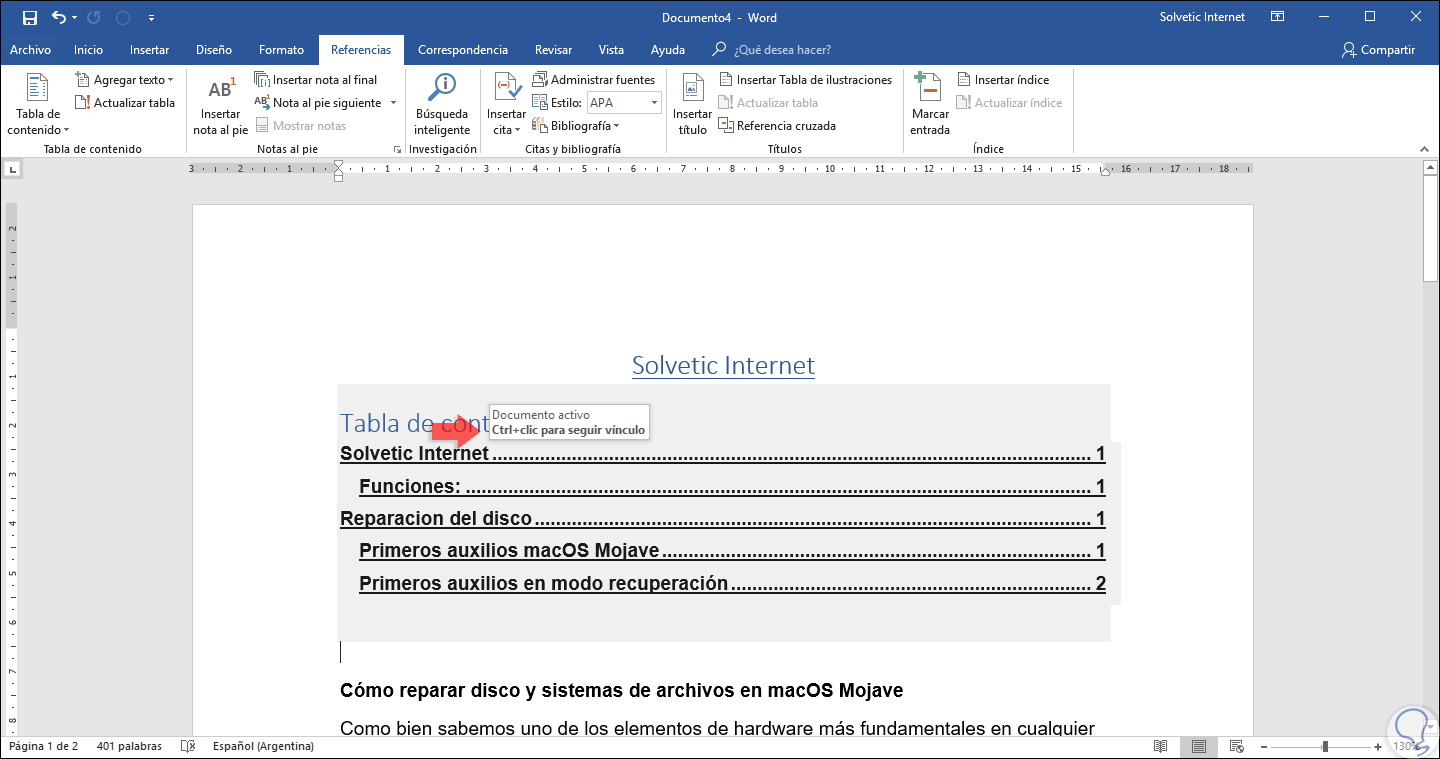The width and height of the screenshot is (1440, 759).
Task: Click the tab selector at ruler corner
Action: click(x=11, y=169)
